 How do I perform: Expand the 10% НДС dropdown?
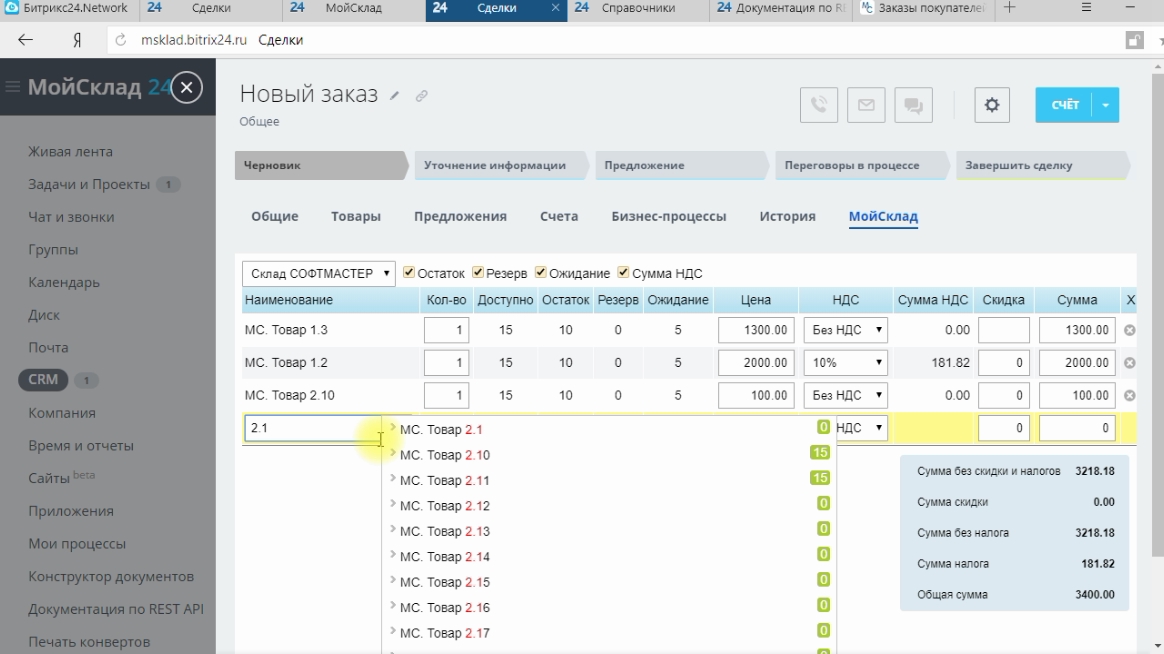point(846,363)
